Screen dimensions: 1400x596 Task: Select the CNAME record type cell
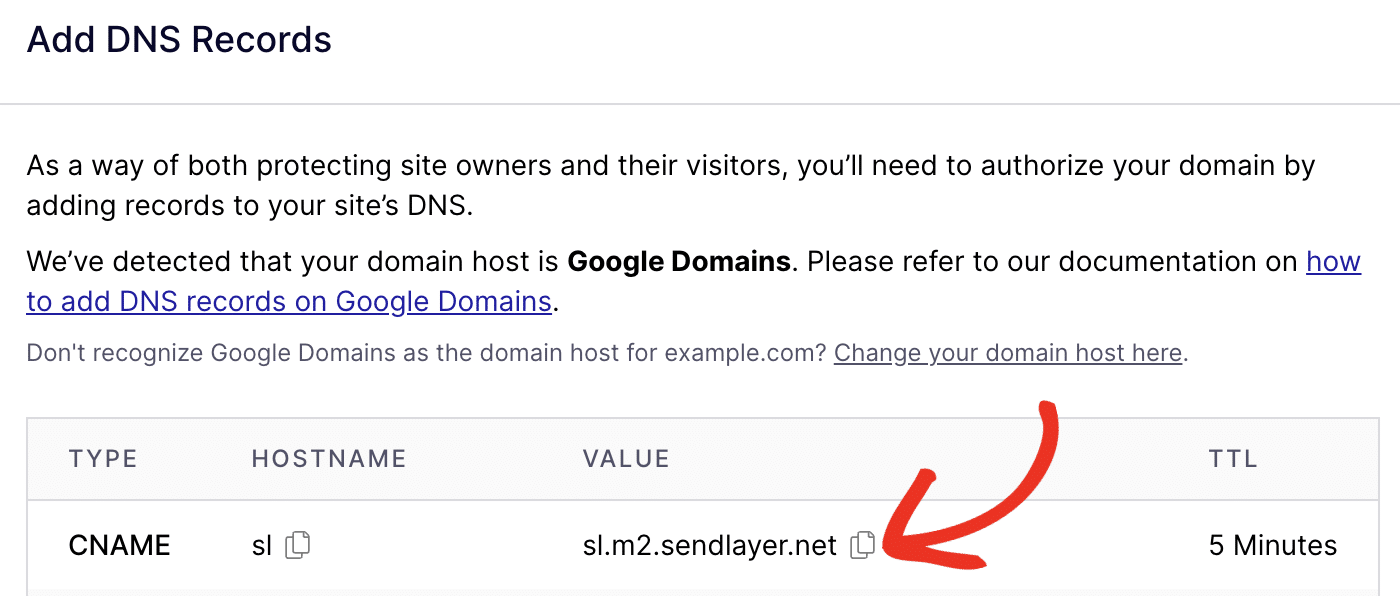pos(119,545)
